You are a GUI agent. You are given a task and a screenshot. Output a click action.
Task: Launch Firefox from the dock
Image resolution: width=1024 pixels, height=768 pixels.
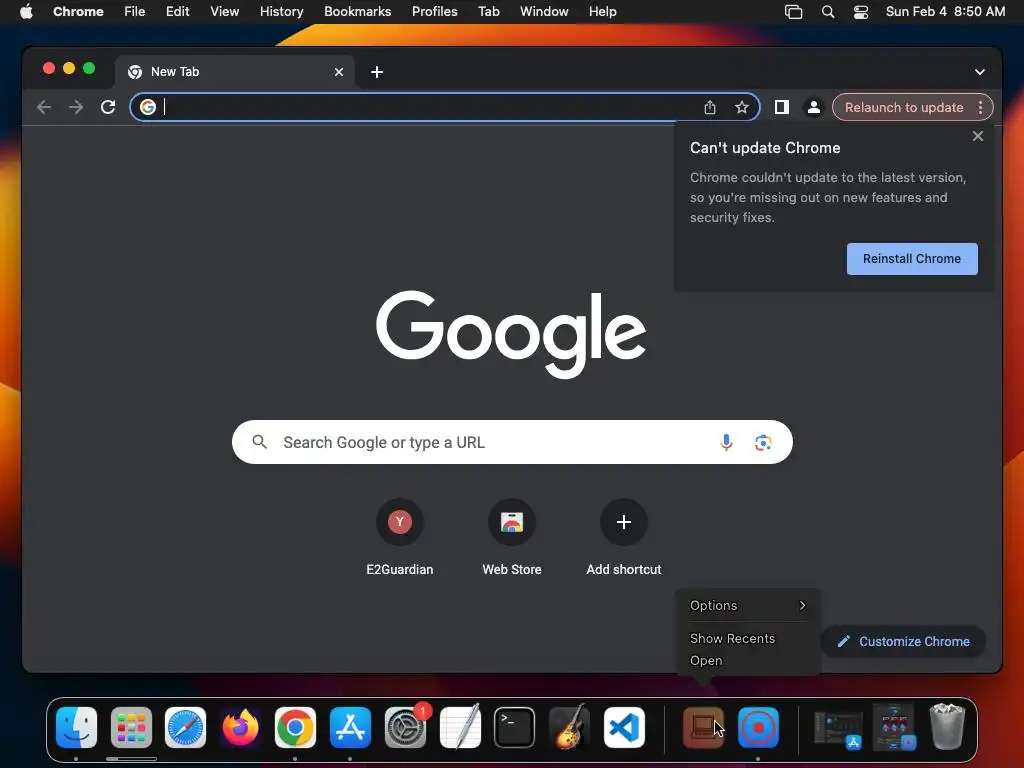point(240,727)
